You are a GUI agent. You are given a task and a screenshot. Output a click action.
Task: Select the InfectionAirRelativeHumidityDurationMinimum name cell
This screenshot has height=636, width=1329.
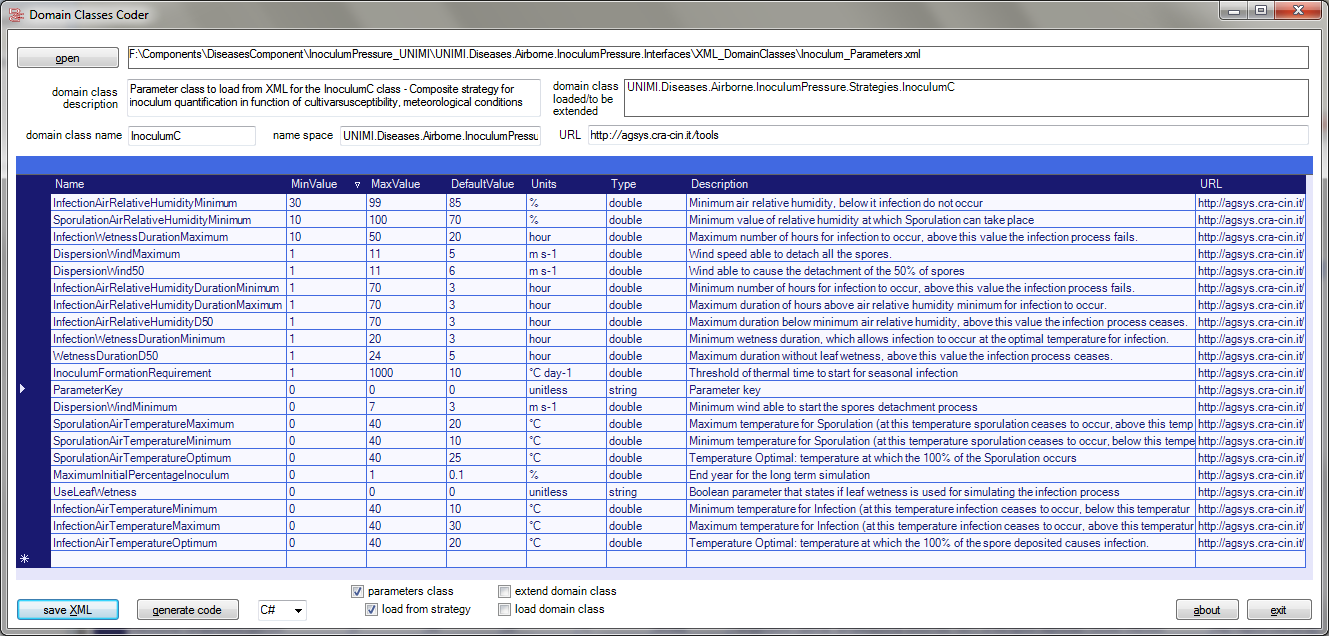pos(168,288)
